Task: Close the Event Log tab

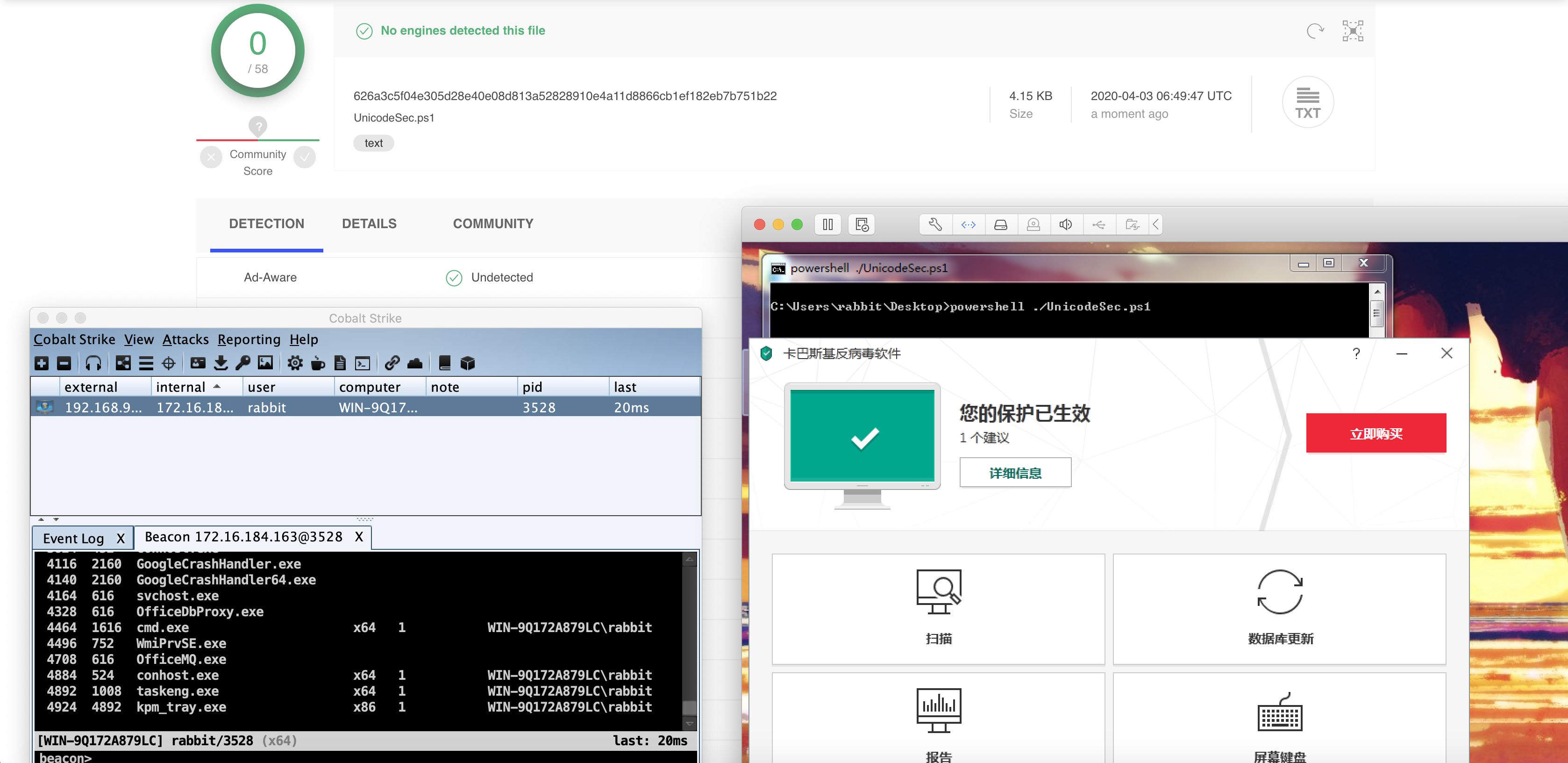Action: tap(121, 539)
